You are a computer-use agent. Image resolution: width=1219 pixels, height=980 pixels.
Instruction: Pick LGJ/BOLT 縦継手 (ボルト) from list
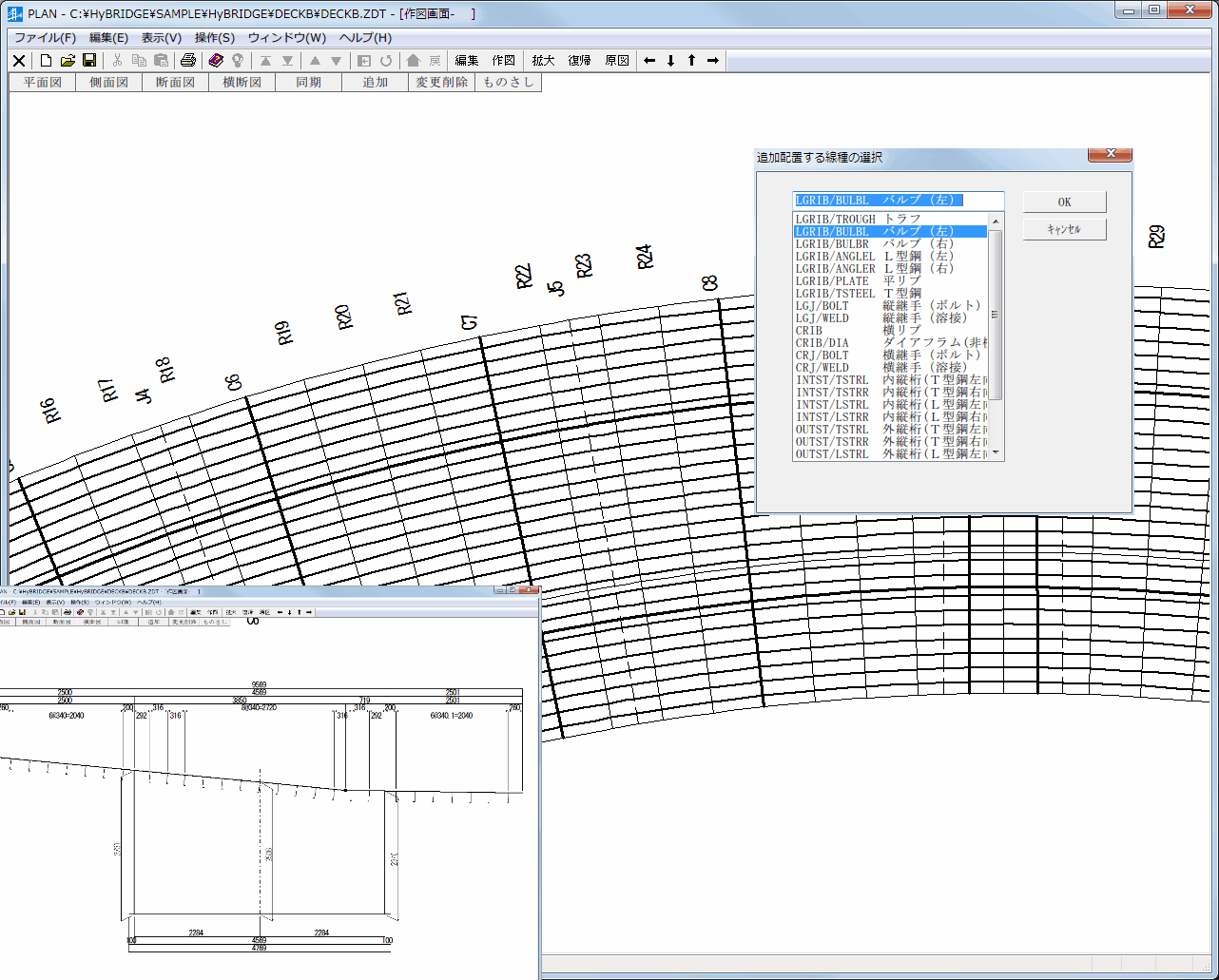coord(889,306)
